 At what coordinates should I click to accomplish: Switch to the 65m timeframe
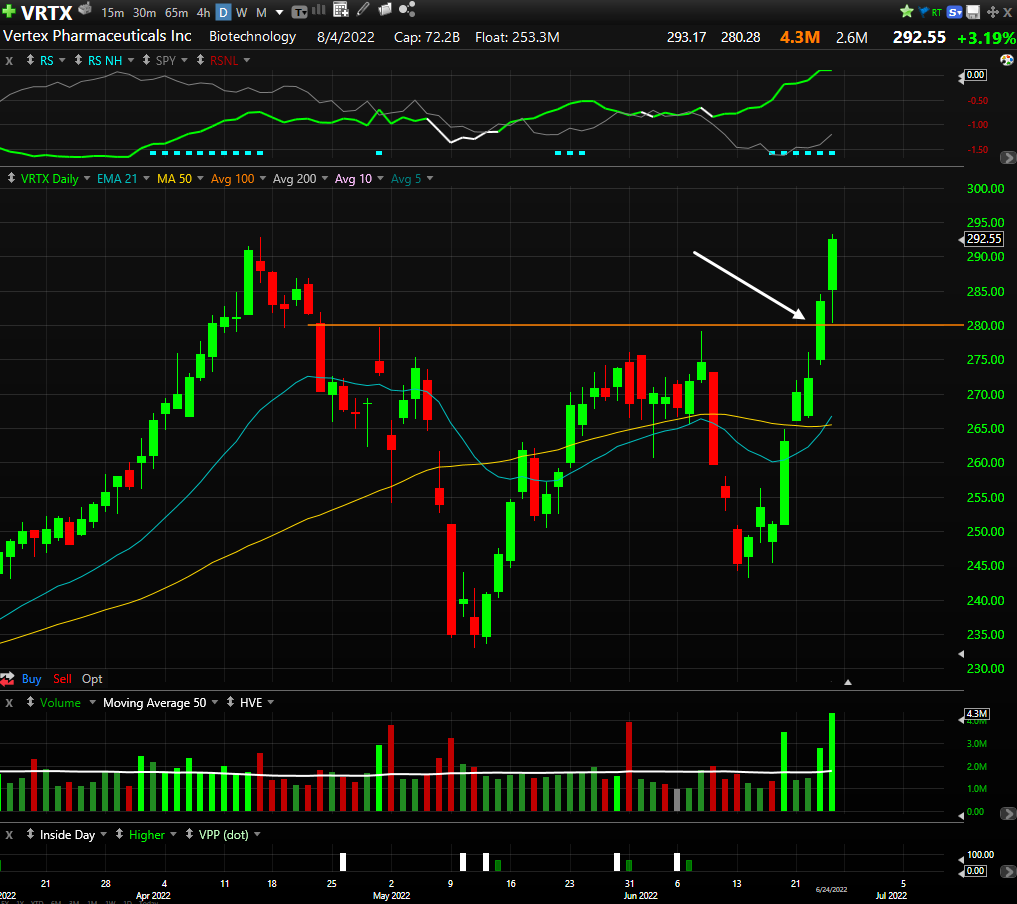[x=176, y=12]
